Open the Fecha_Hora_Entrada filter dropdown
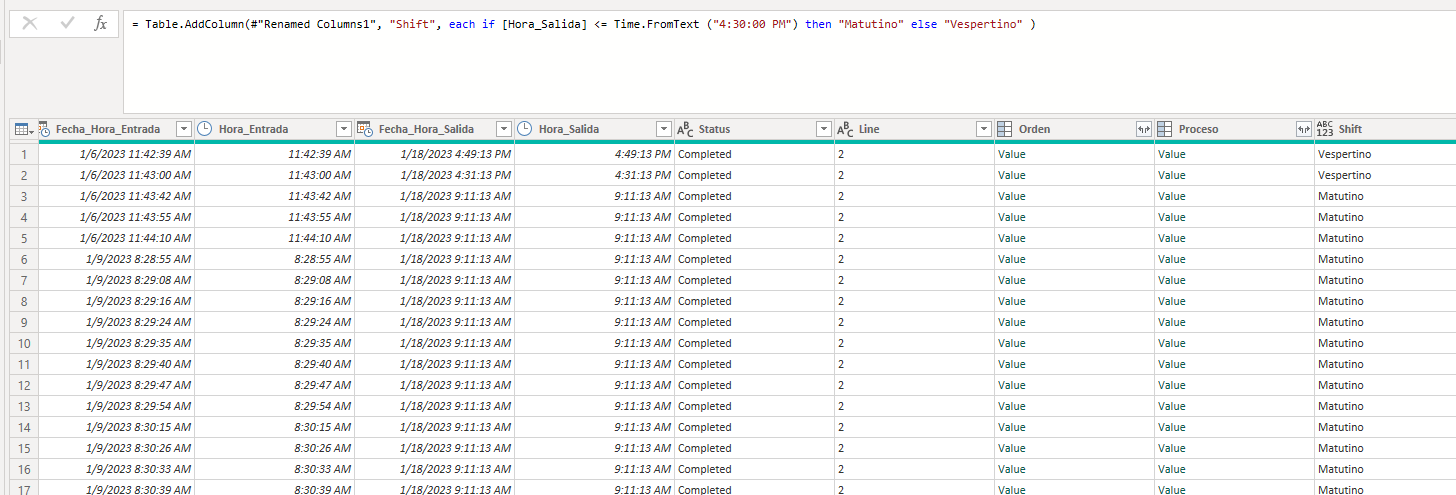Image resolution: width=1456 pixels, height=495 pixels. (183, 129)
